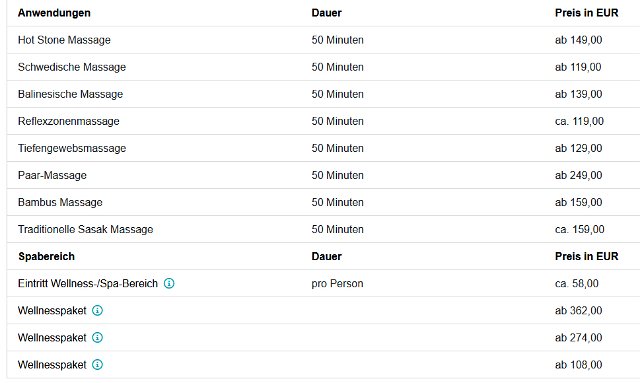This screenshot has height=383, width=640.
Task: Click the pro Person duration cell
Action: tap(337, 283)
